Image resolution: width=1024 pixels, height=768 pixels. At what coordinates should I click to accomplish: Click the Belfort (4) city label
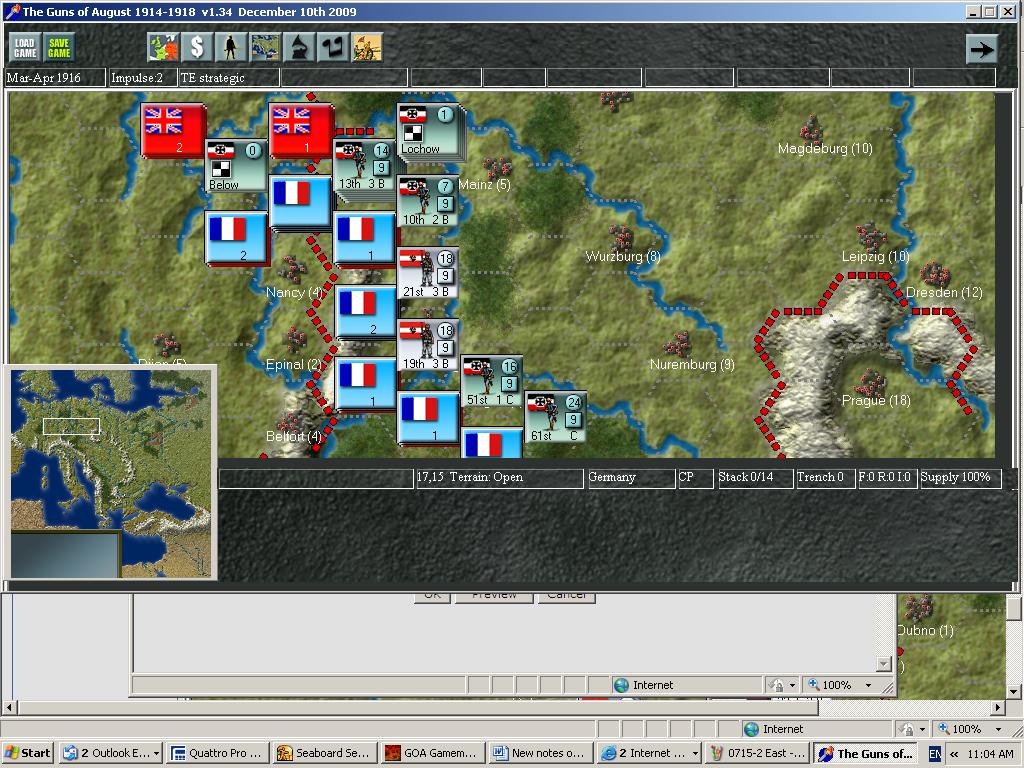click(x=294, y=436)
